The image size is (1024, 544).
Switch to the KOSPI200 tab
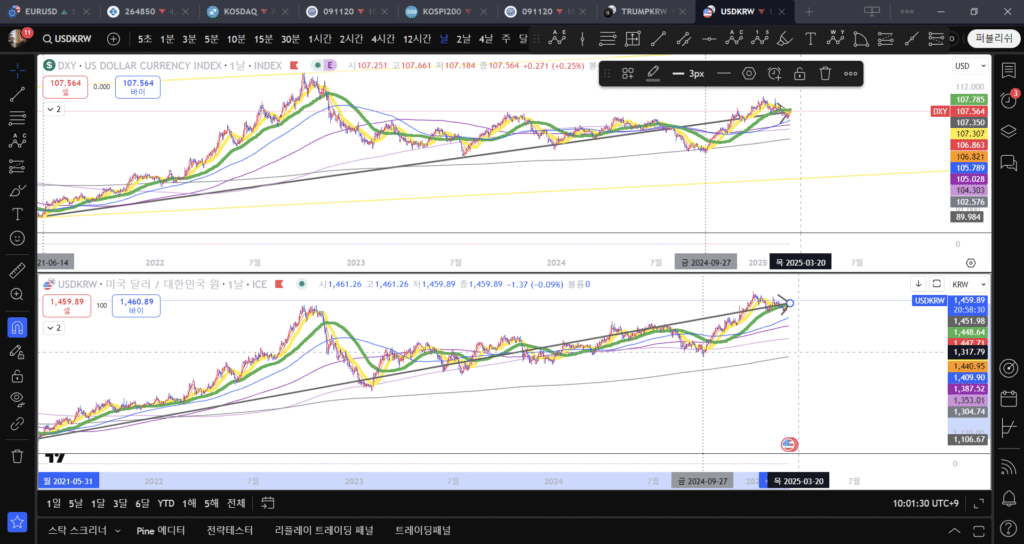439,11
